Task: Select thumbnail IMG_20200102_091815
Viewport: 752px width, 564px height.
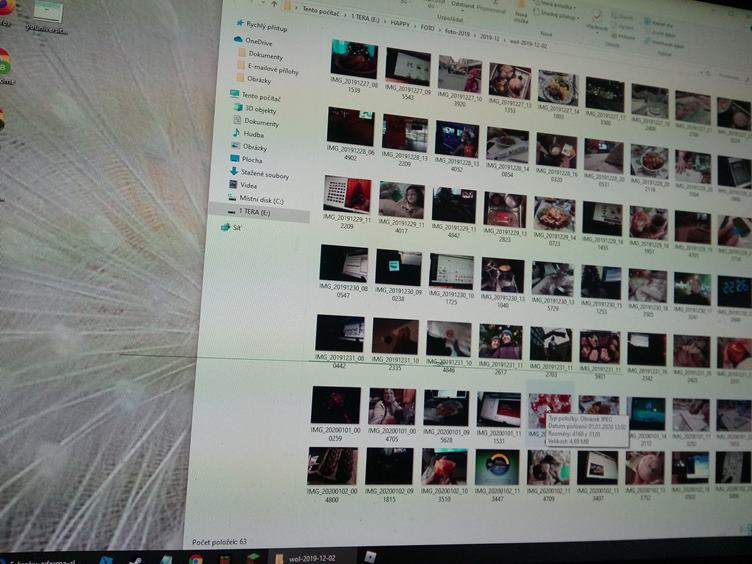Action: (x=388, y=476)
